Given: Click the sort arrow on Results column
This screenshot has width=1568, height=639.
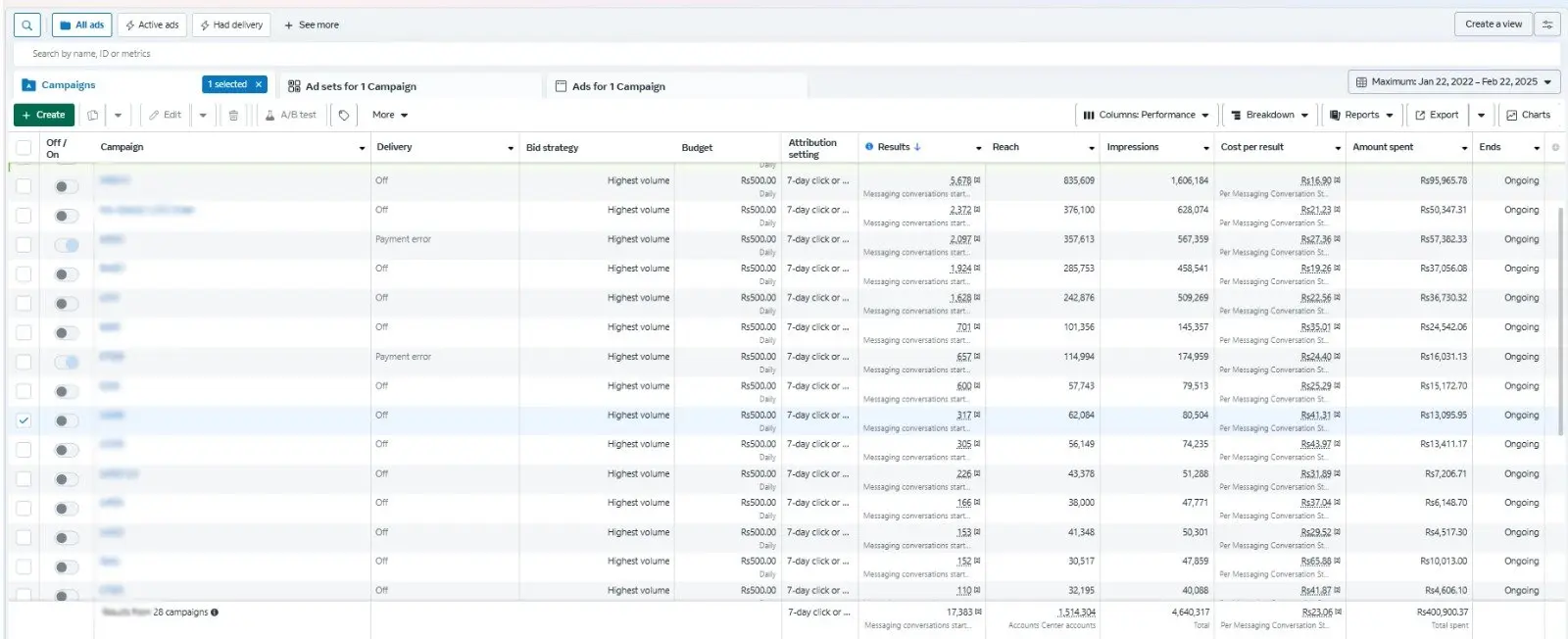Looking at the screenshot, I should (x=917, y=147).
